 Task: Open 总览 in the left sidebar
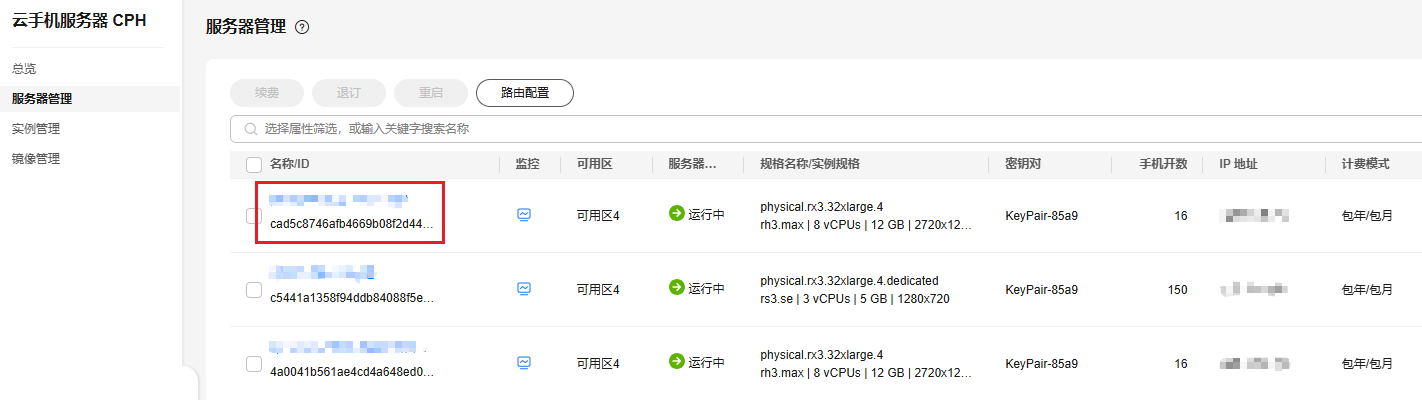[24, 69]
